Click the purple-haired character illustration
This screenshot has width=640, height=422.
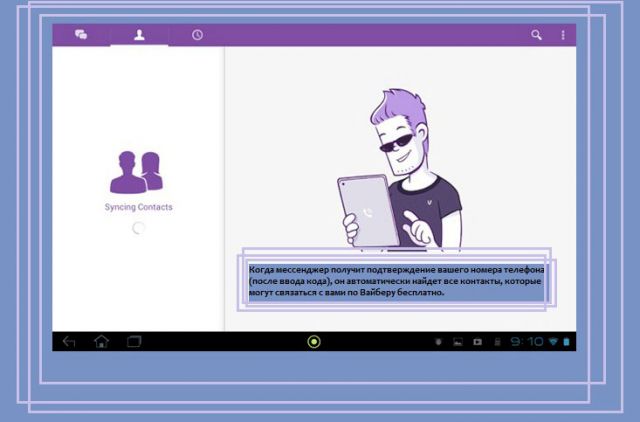point(400,168)
